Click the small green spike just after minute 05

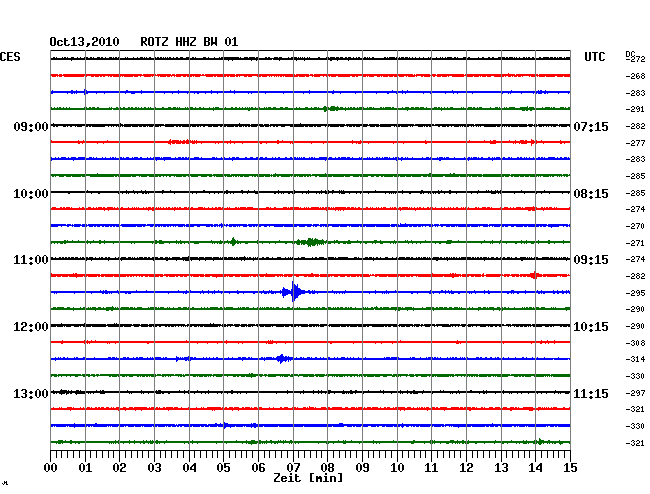[x=234, y=242]
